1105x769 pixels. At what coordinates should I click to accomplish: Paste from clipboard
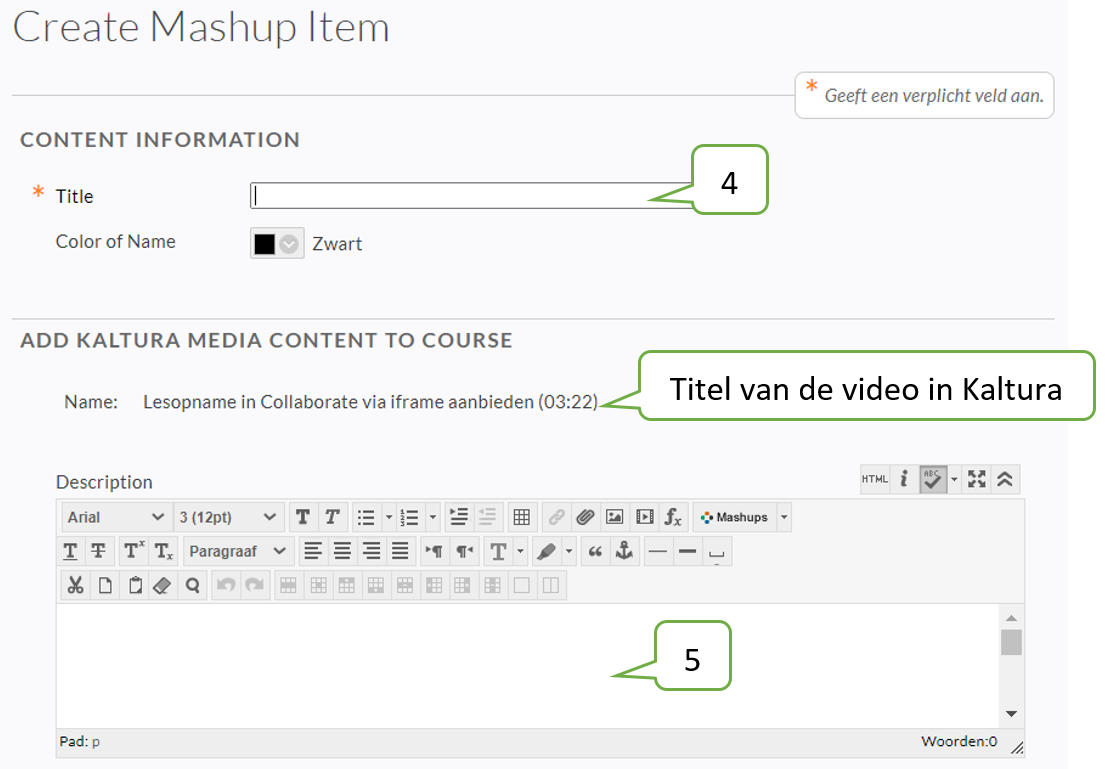pos(135,585)
